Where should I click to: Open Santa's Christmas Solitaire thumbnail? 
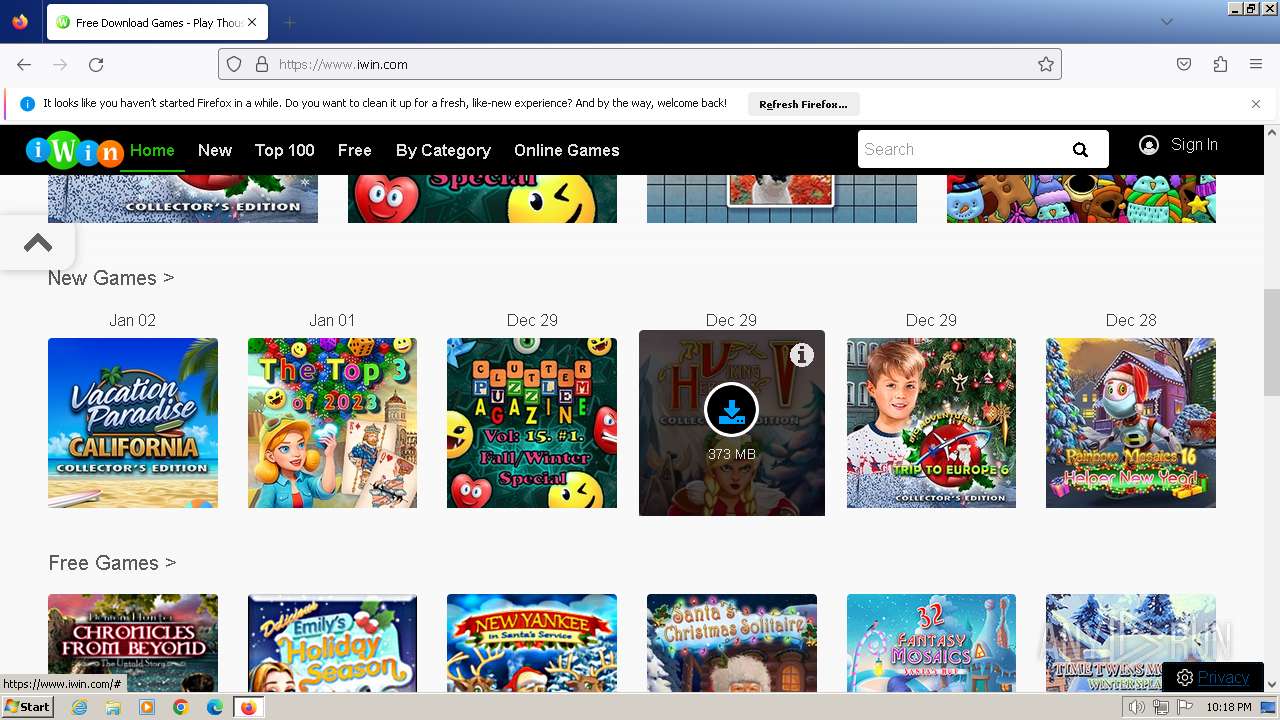pyautogui.click(x=732, y=643)
